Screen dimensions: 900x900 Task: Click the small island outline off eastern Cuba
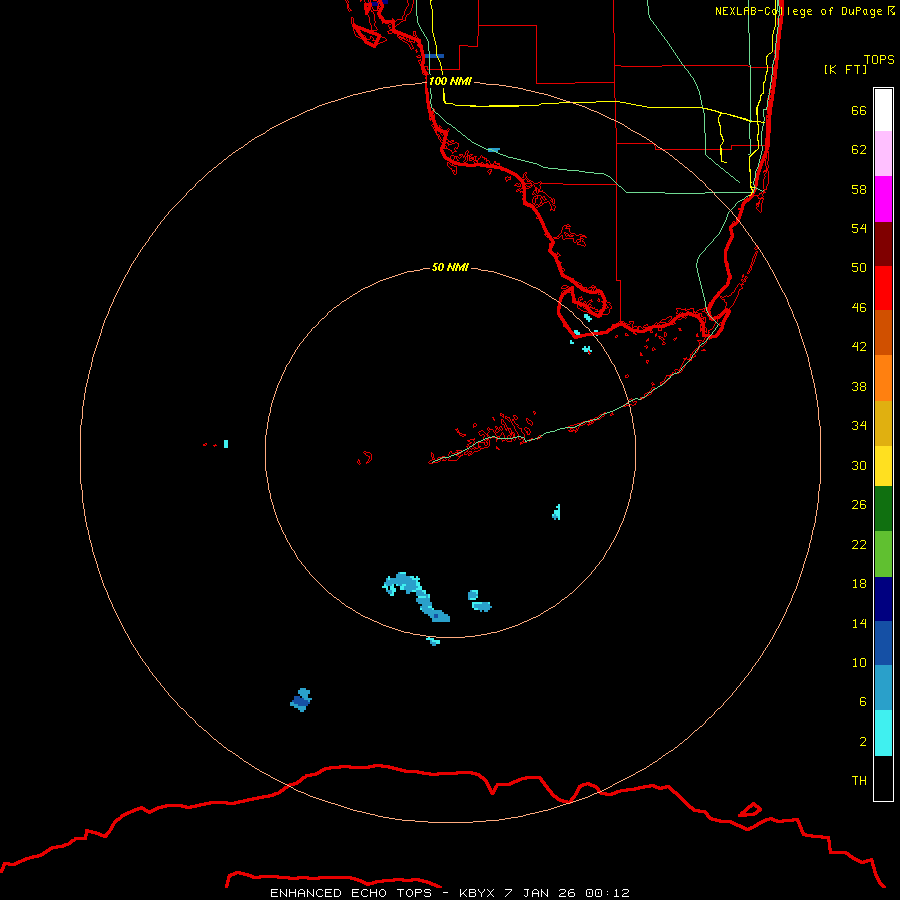(750, 810)
